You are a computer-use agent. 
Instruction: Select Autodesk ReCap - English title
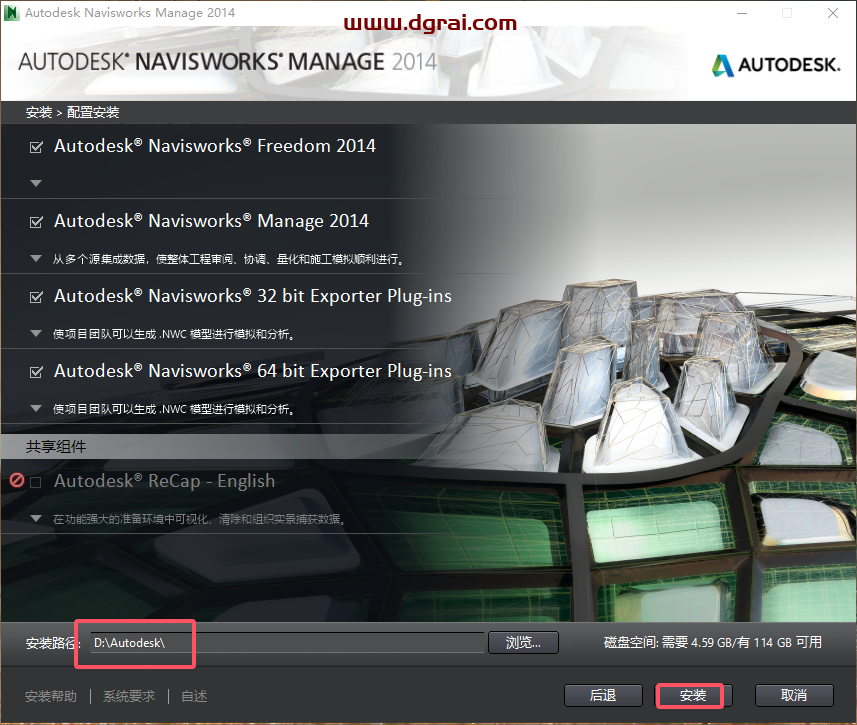[x=165, y=481]
